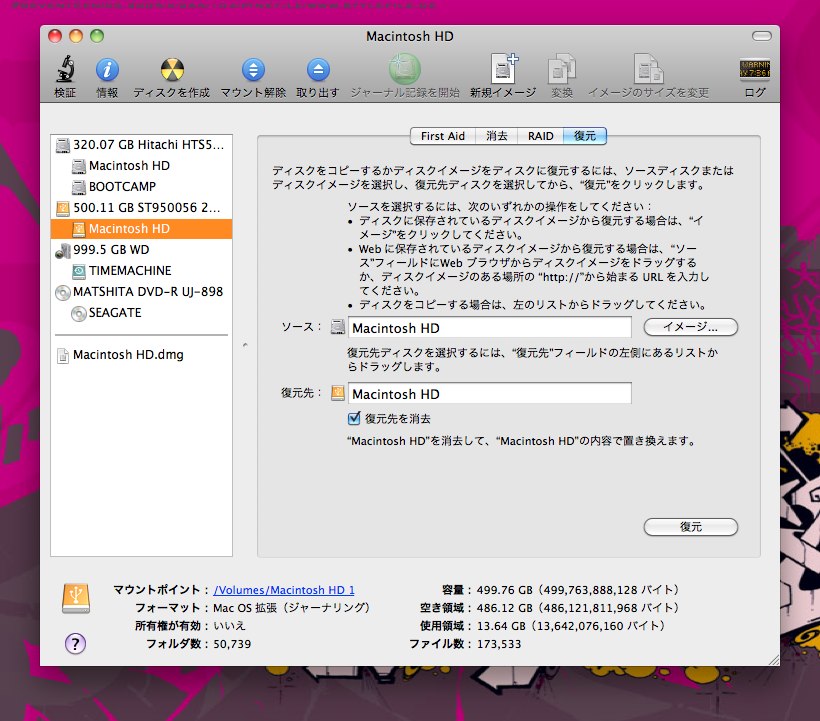Open the /Volumes/Macintosh HD 1 mount point link
The width and height of the screenshot is (820, 721).
pyautogui.click(x=284, y=590)
